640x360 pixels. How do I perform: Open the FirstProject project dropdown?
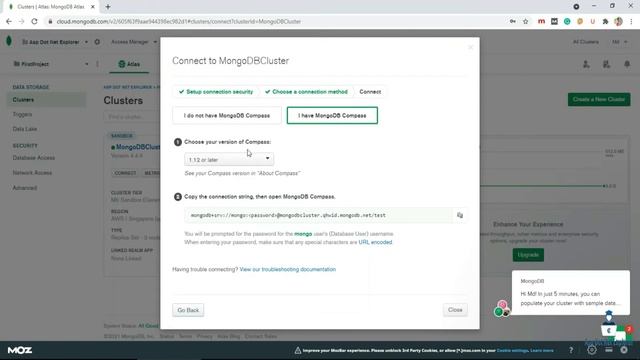[50, 64]
